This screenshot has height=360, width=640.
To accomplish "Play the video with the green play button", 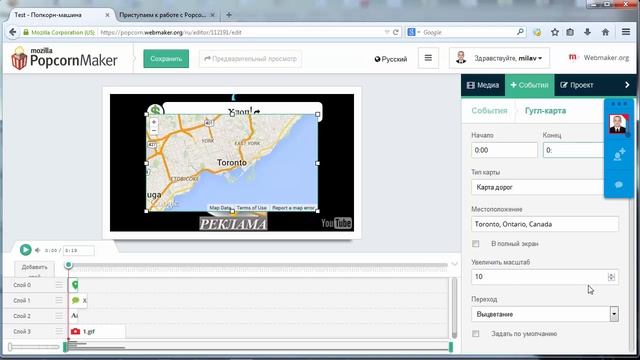I will click(x=25, y=249).
